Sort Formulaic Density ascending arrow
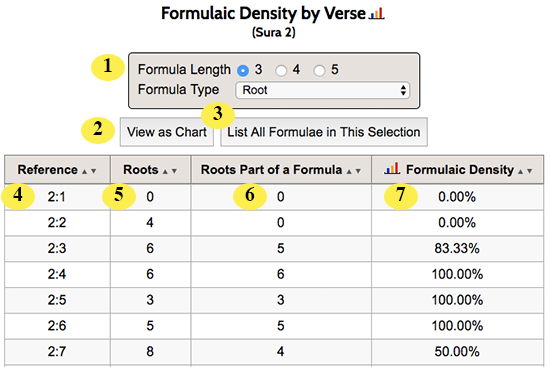Viewport: 550px width, 367px height. pos(521,171)
